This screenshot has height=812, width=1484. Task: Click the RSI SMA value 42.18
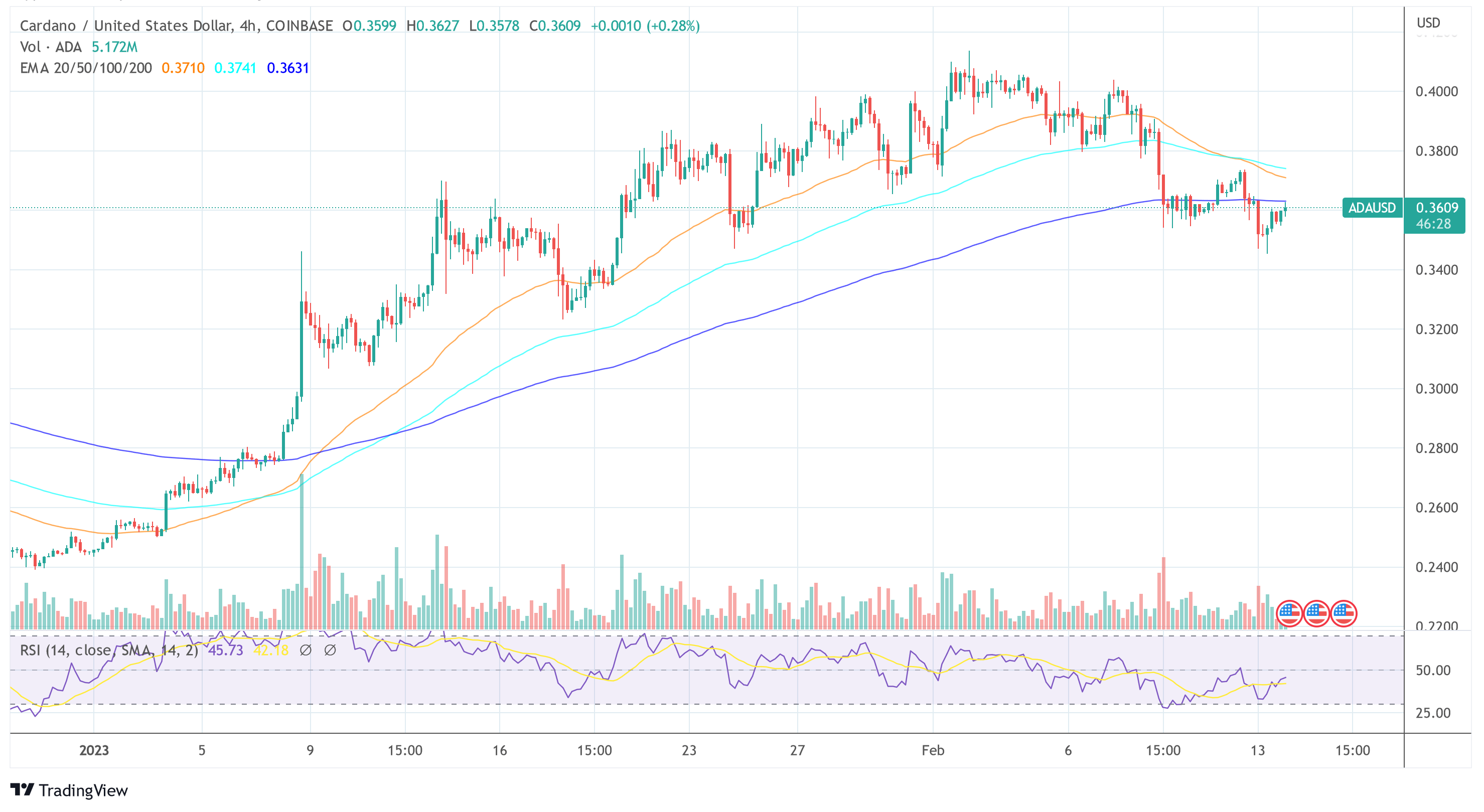[271, 650]
